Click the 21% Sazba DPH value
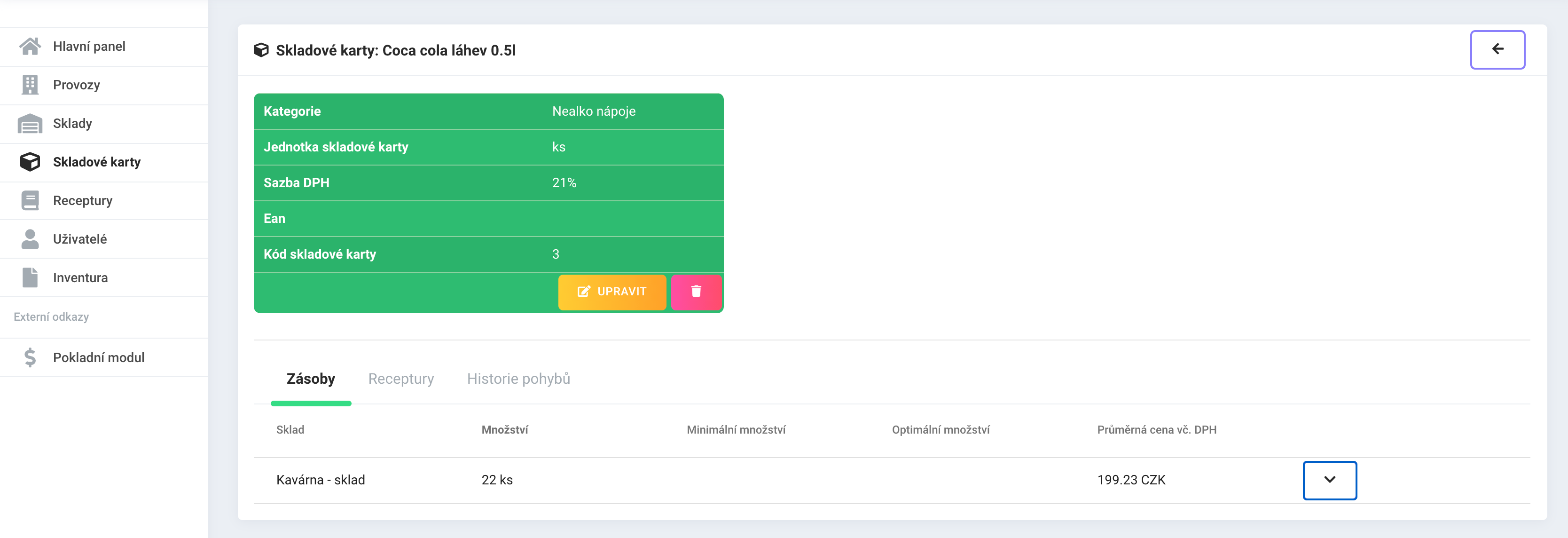Screen dimensions: 1568x538 click(564, 183)
